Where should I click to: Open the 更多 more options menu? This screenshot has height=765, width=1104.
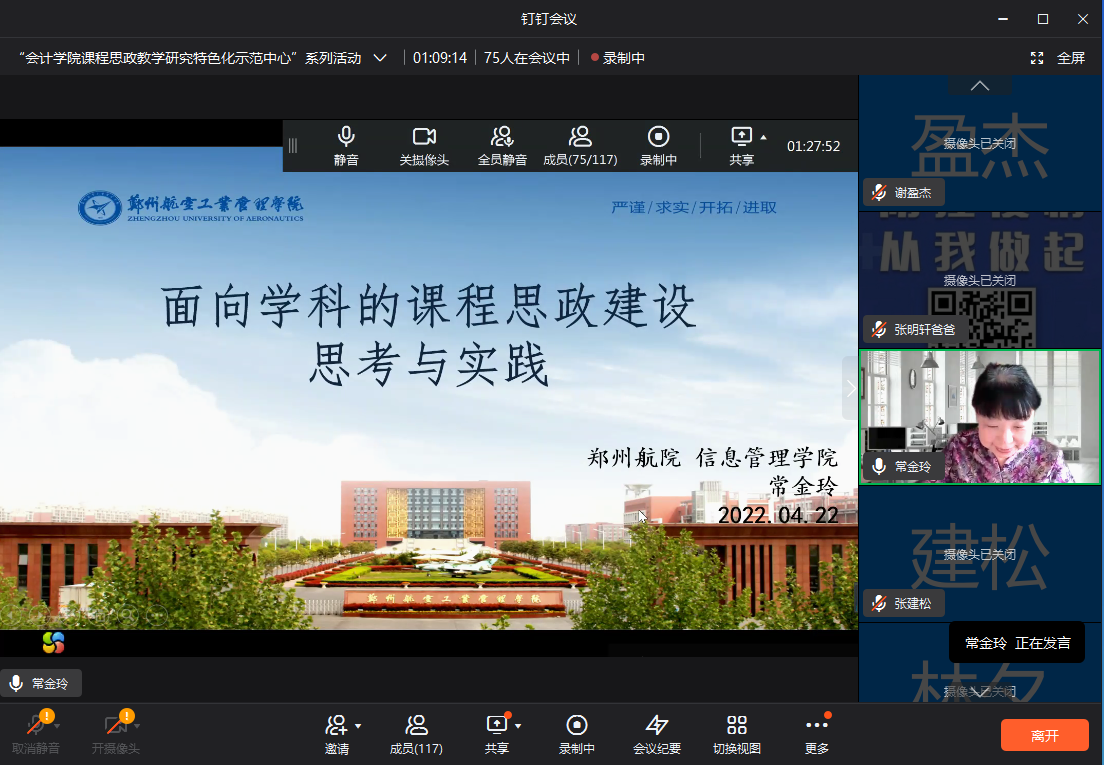click(816, 726)
